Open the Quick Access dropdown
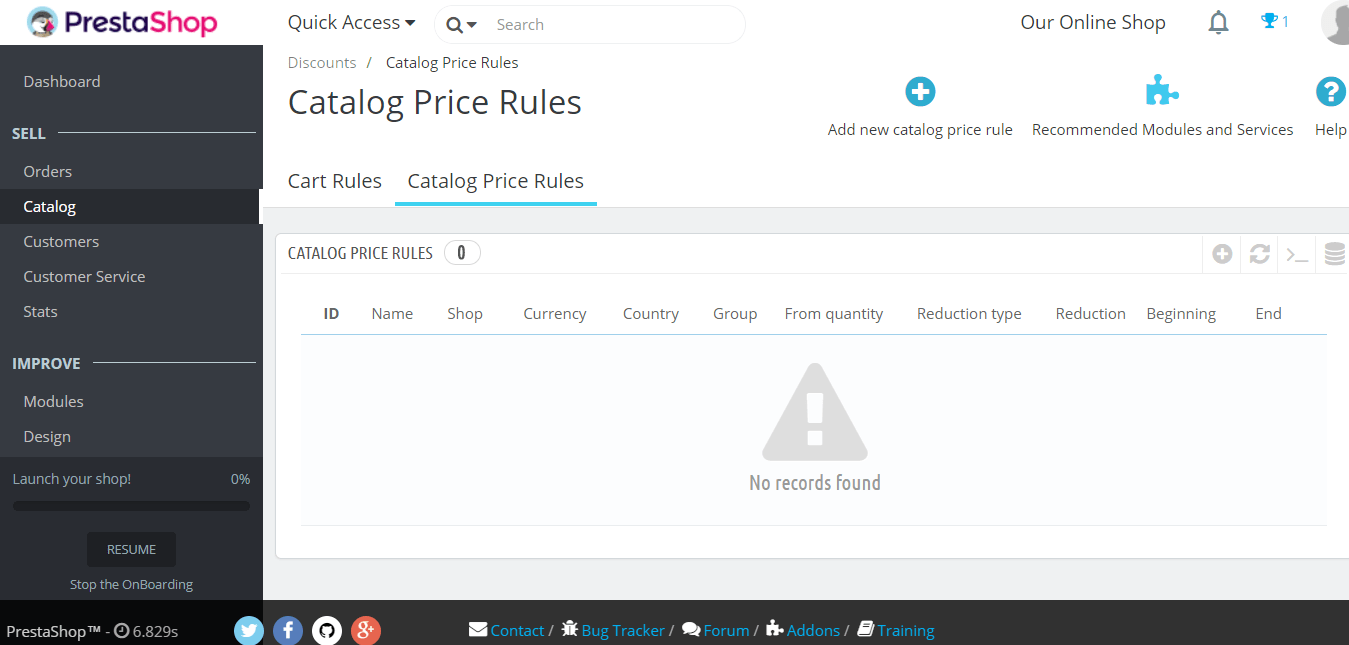Viewport: 1349px width, 645px height. 350,21
